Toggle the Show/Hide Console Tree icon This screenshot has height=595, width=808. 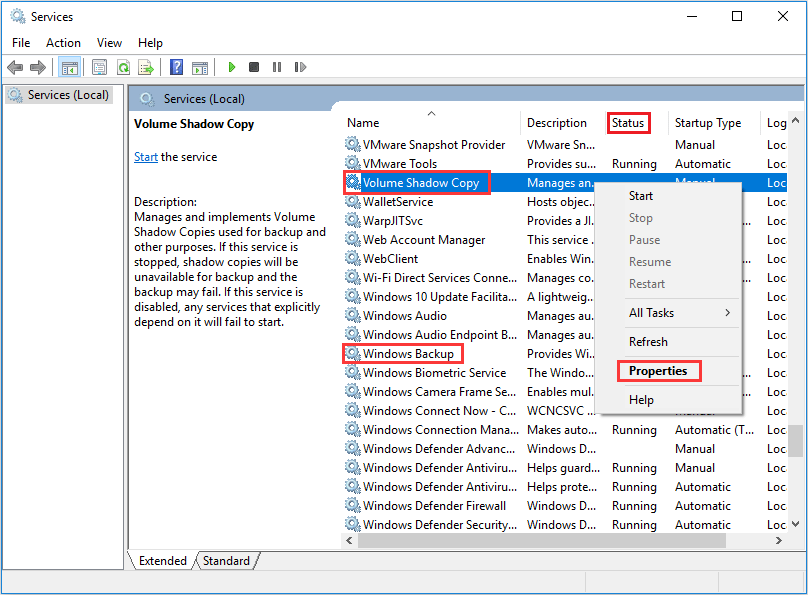point(69,67)
